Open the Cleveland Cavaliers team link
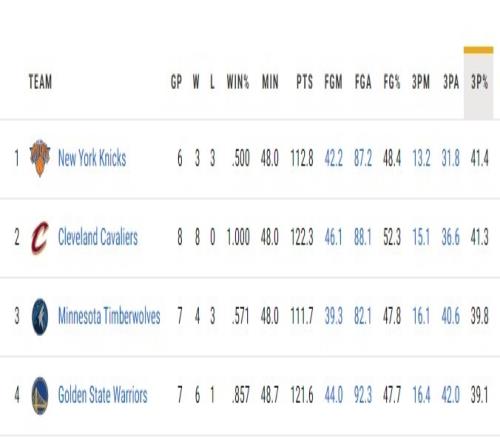This screenshot has width=500, height=440. 98,237
